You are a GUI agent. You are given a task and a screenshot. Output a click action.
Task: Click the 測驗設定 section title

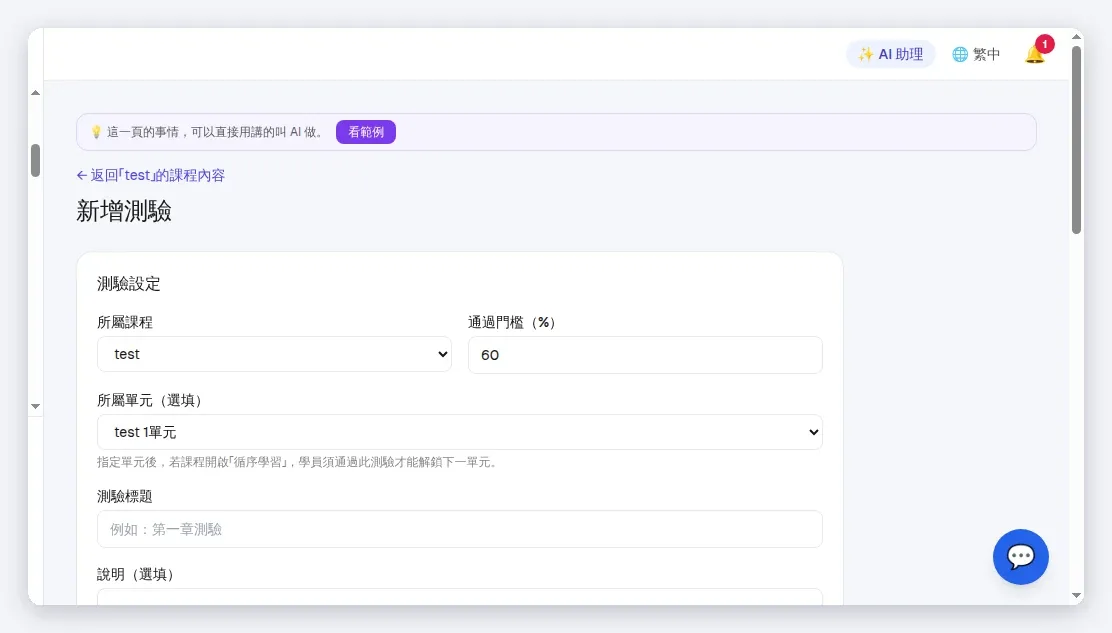pos(128,284)
